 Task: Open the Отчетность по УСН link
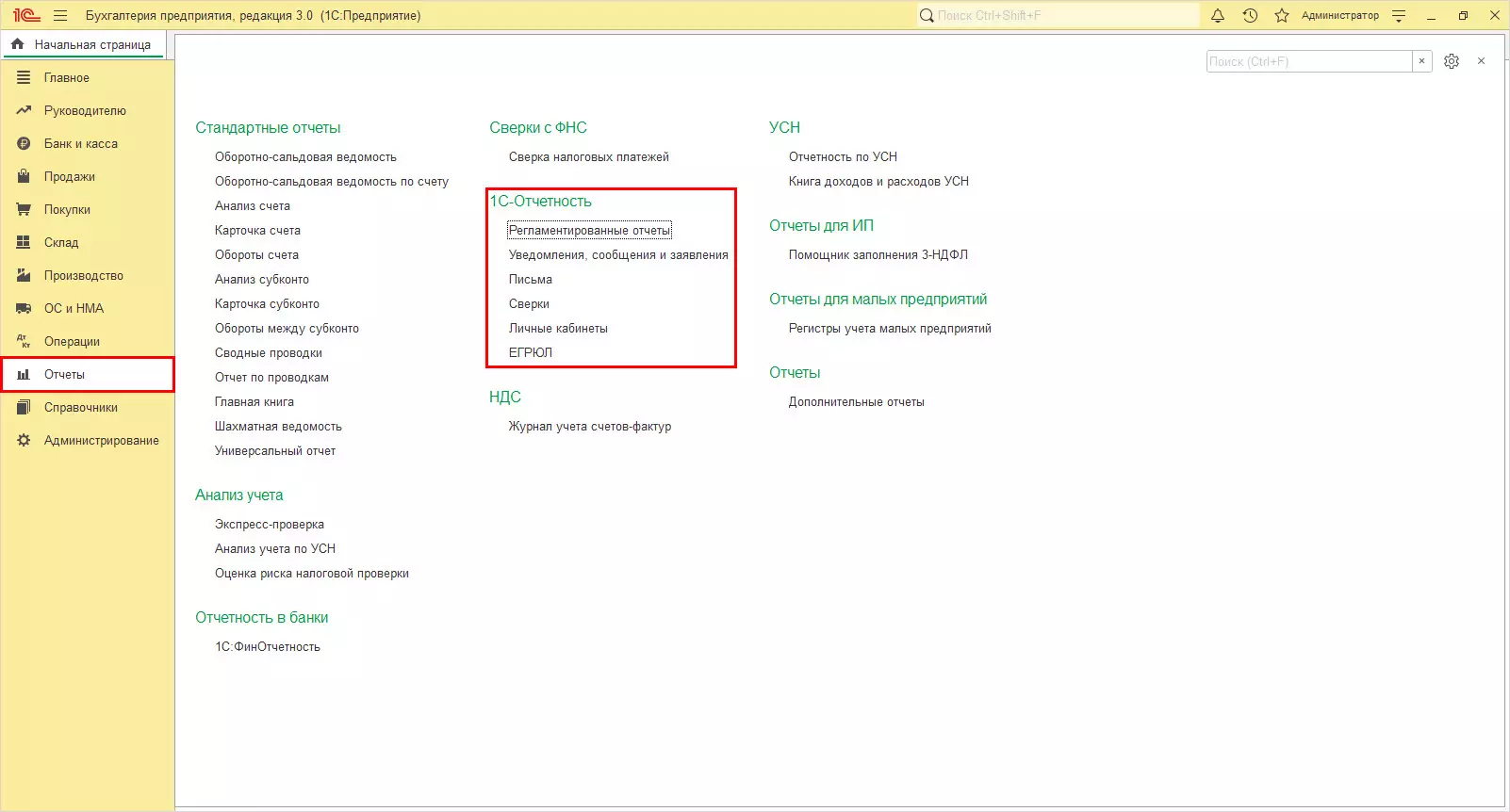point(843,157)
